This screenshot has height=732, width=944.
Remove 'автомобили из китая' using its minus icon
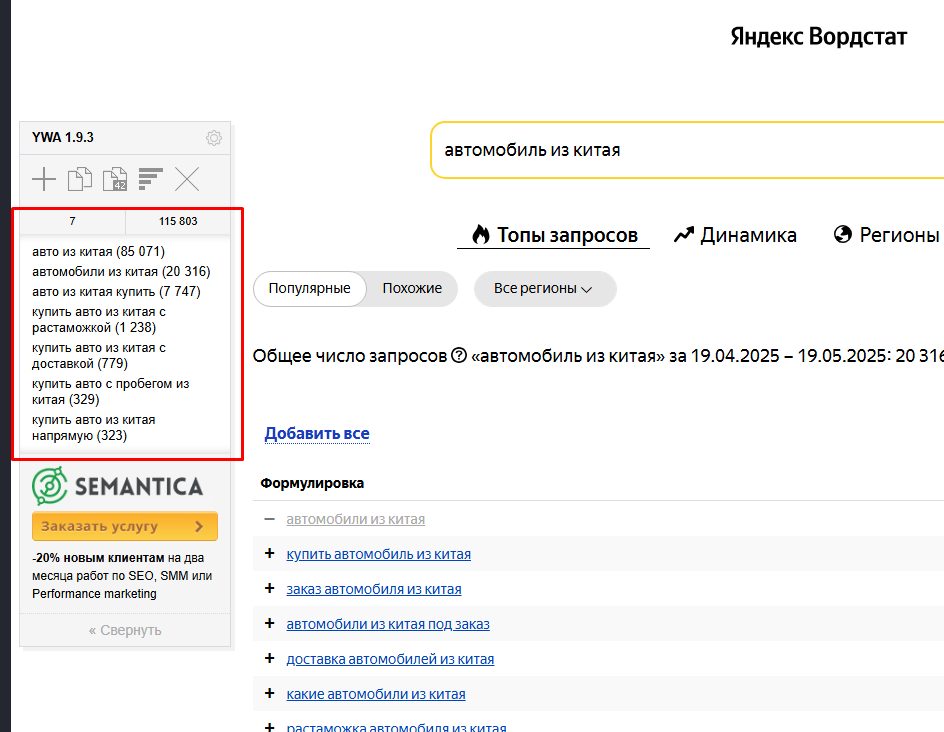tap(270, 519)
